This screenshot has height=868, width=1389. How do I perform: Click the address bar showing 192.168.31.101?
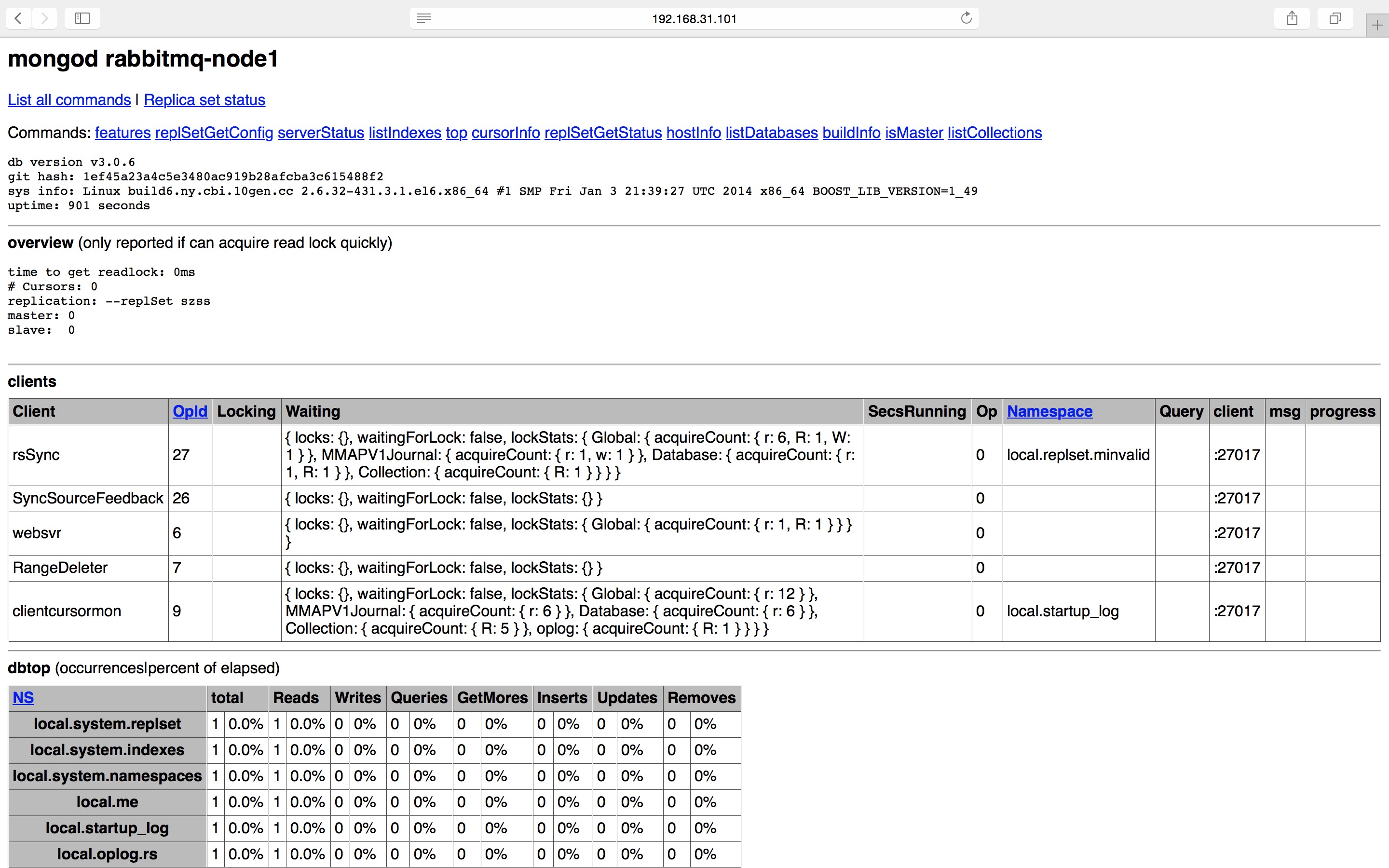(694, 18)
